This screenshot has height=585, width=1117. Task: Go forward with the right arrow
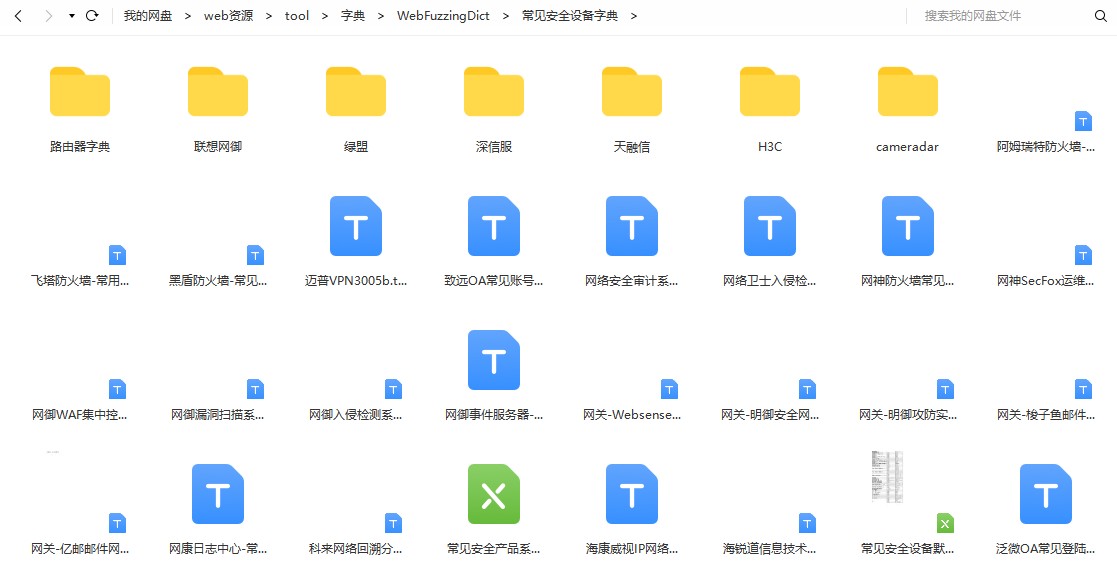click(x=48, y=16)
